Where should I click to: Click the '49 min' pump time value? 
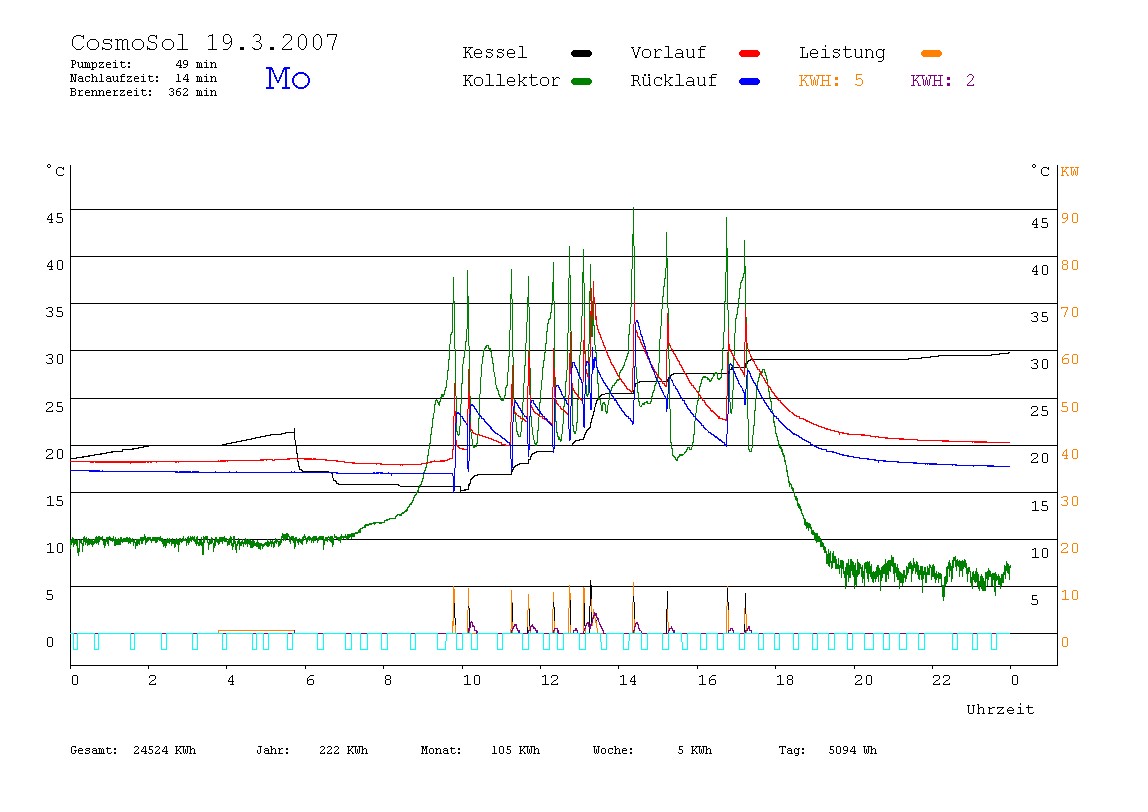196,64
